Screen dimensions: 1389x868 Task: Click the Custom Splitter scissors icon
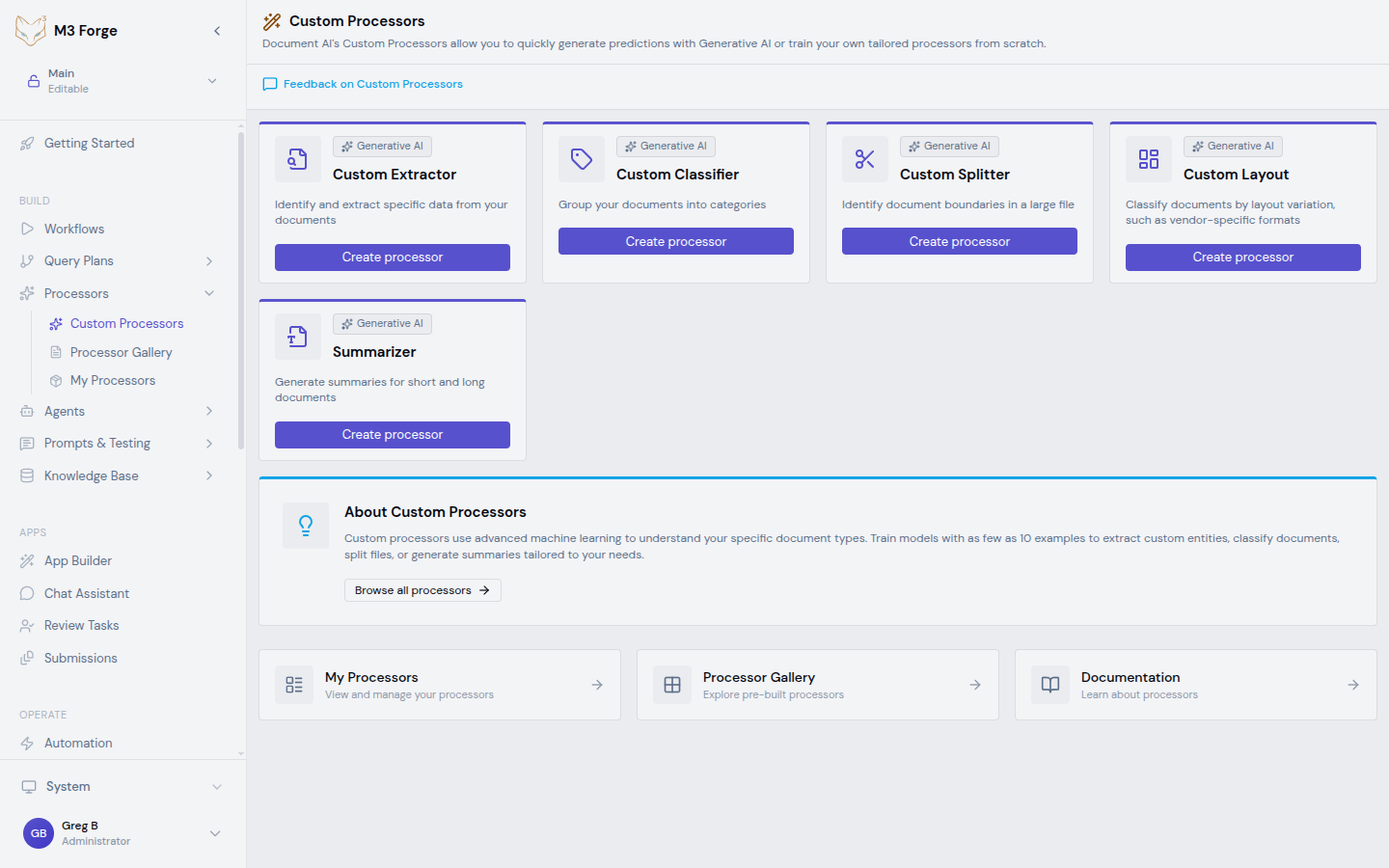[x=864, y=159]
